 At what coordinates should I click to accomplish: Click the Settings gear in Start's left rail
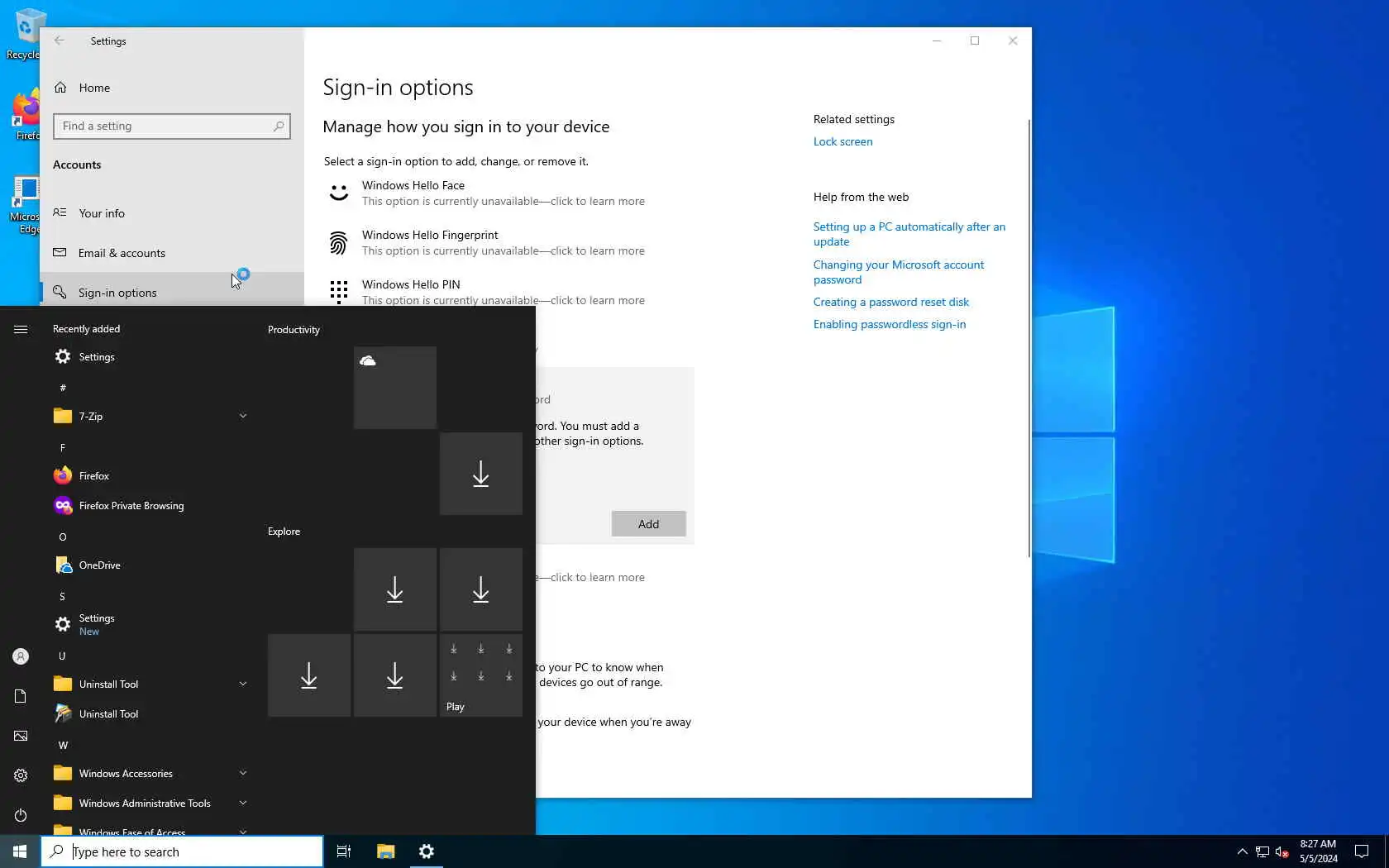pos(21,775)
